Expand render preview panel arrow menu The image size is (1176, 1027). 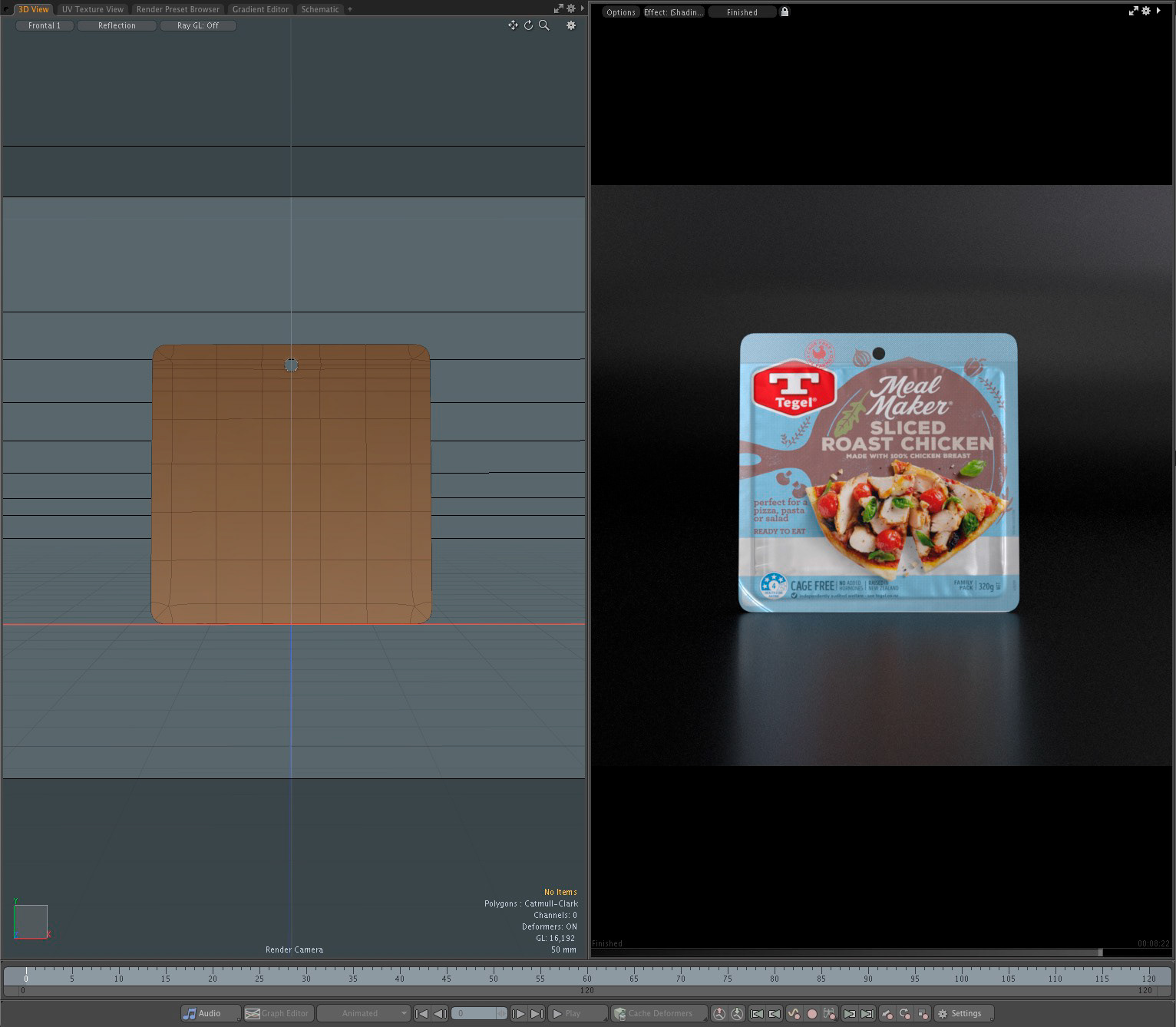[1158, 11]
